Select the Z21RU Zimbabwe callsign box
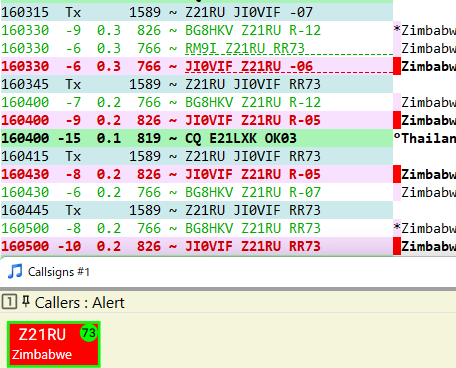Image resolution: width=456 pixels, height=368 pixels. [x=54, y=344]
